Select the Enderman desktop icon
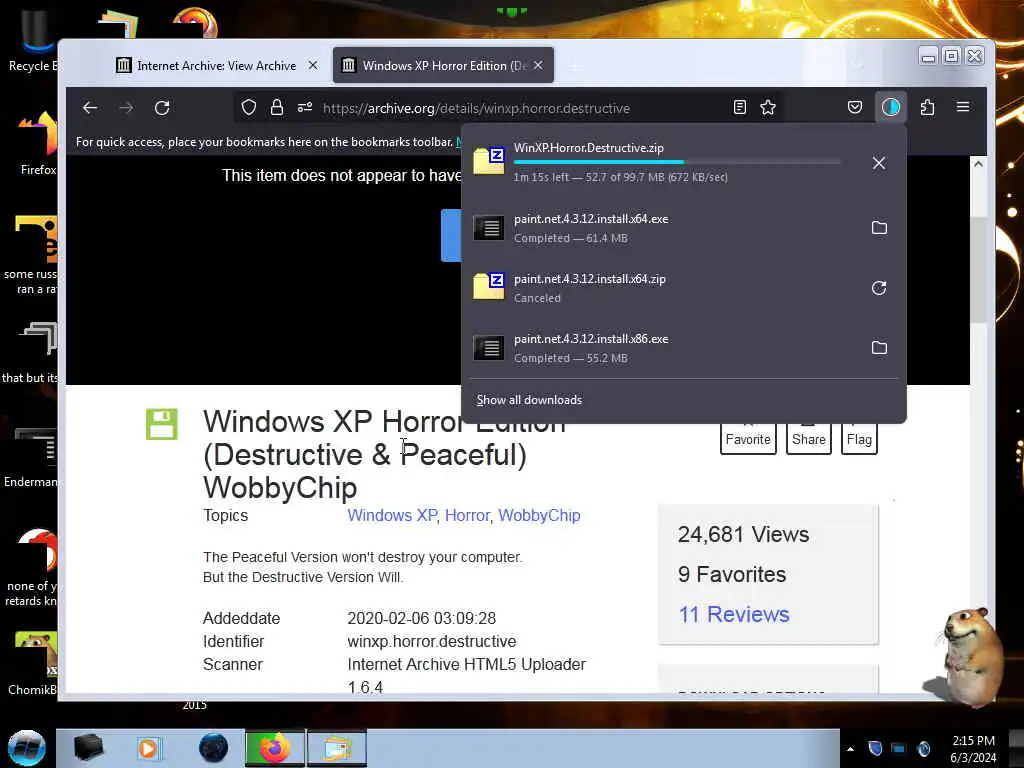This screenshot has width=1024, height=768. [x=31, y=457]
